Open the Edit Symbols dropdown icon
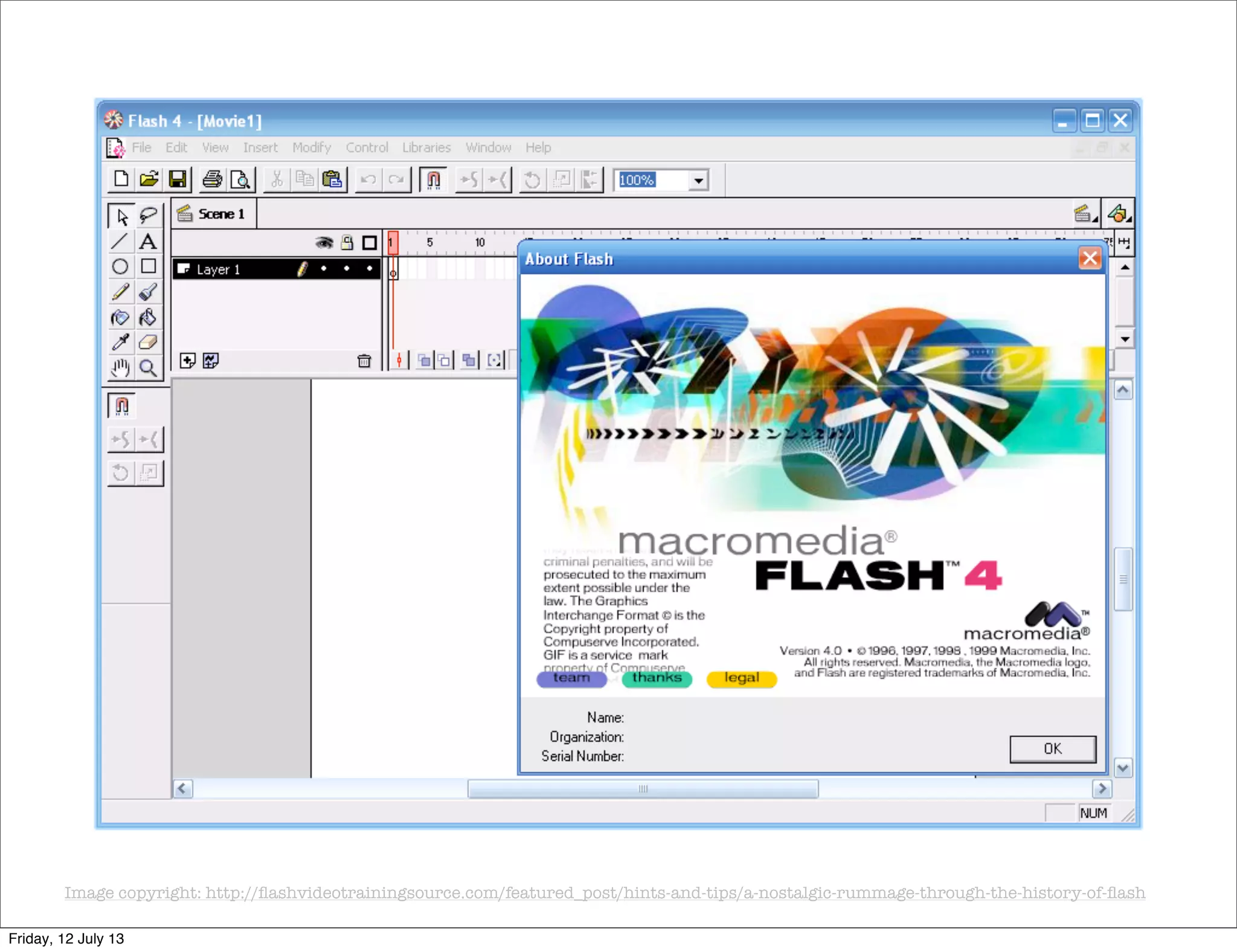Viewport: 1237px width, 952px height. pyautogui.click(x=1119, y=214)
